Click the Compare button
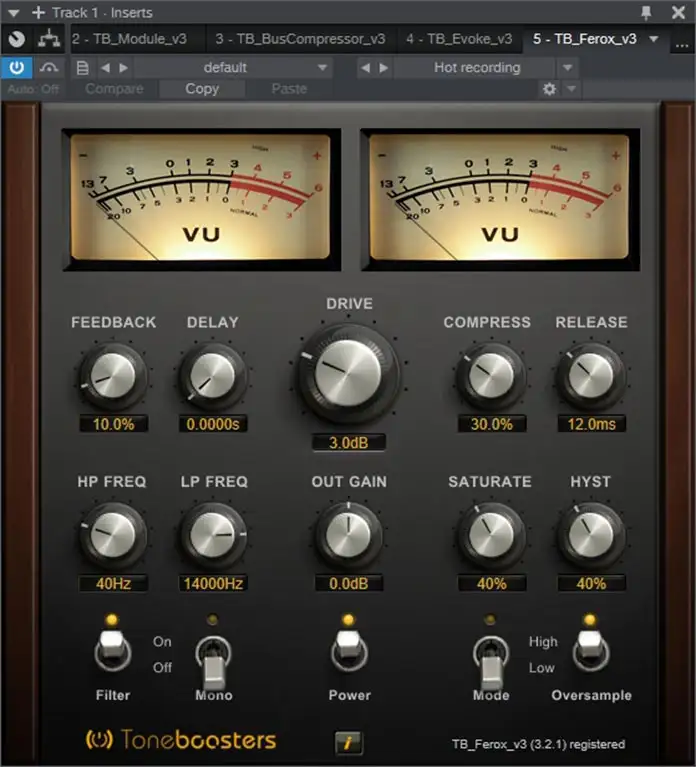 (114, 89)
